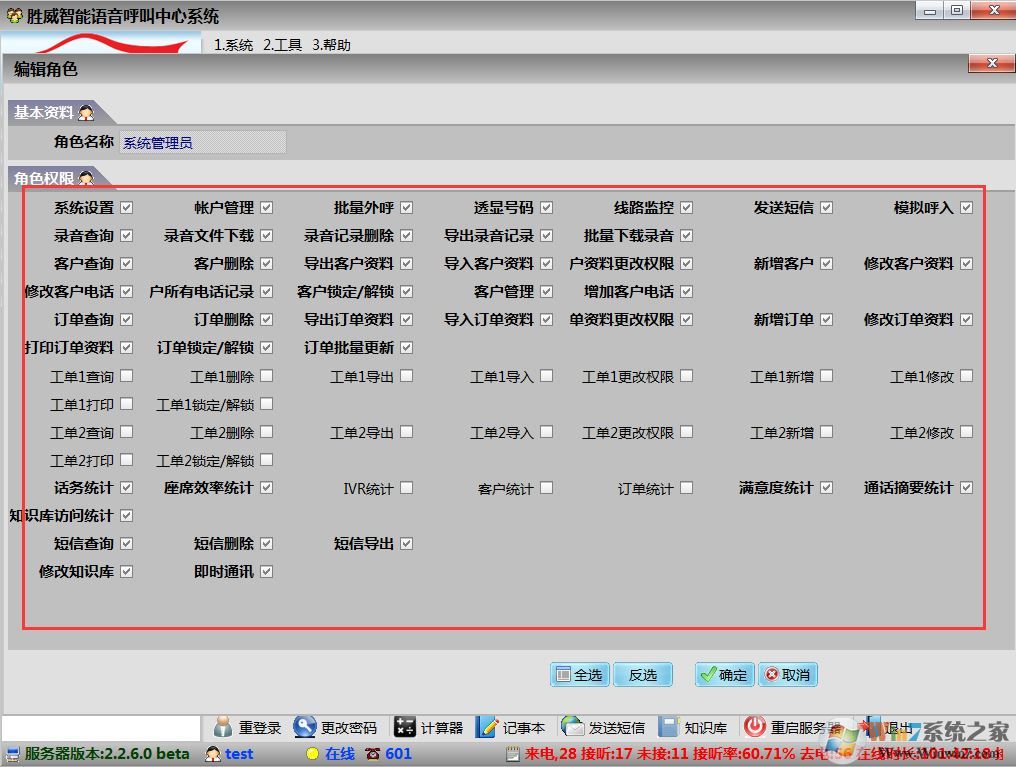Click the 反选 invert selection button
Viewport: 1016px width, 767px height.
pyautogui.click(x=643, y=674)
